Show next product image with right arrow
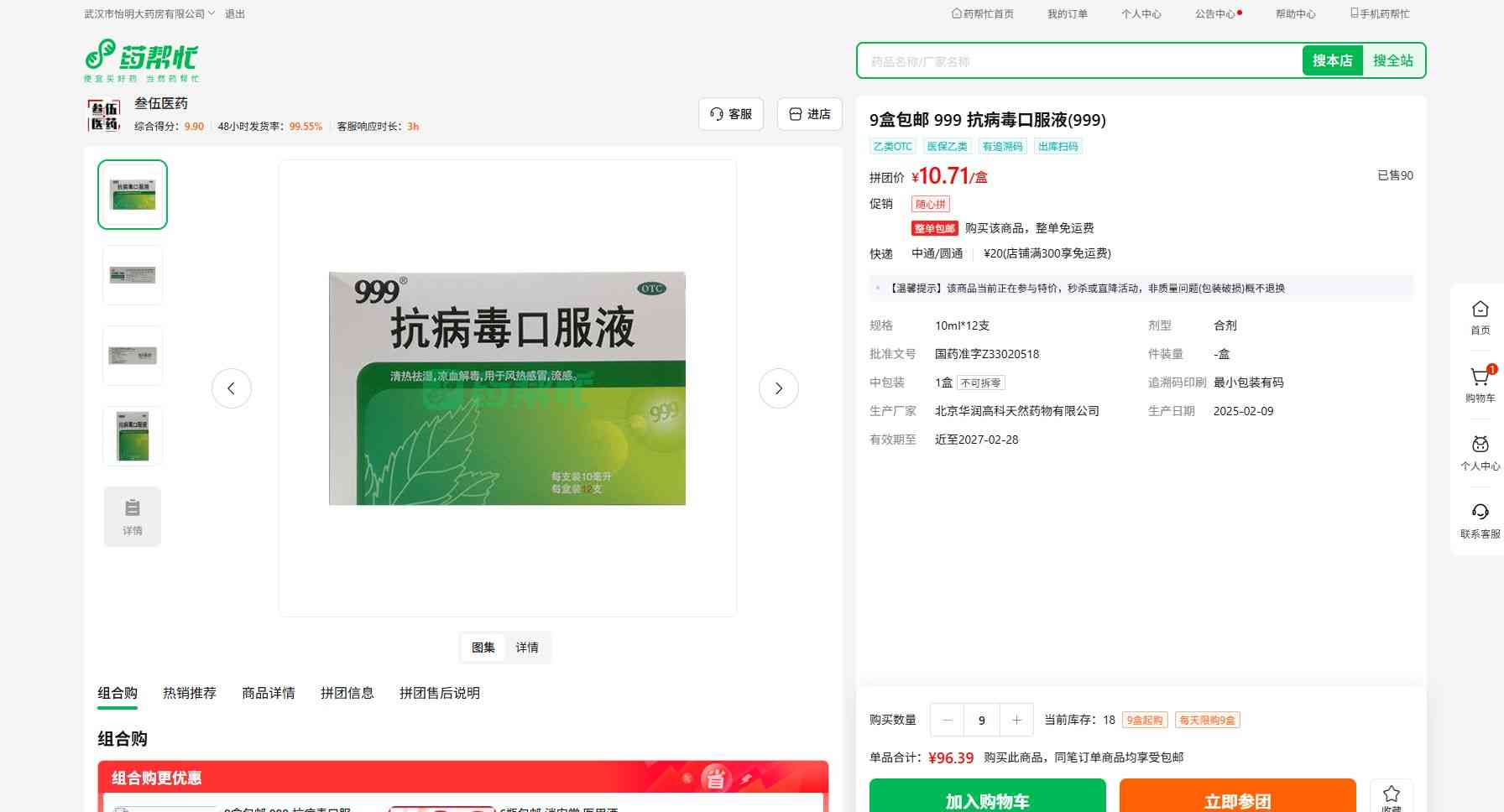The height and width of the screenshot is (812, 1504). click(778, 388)
